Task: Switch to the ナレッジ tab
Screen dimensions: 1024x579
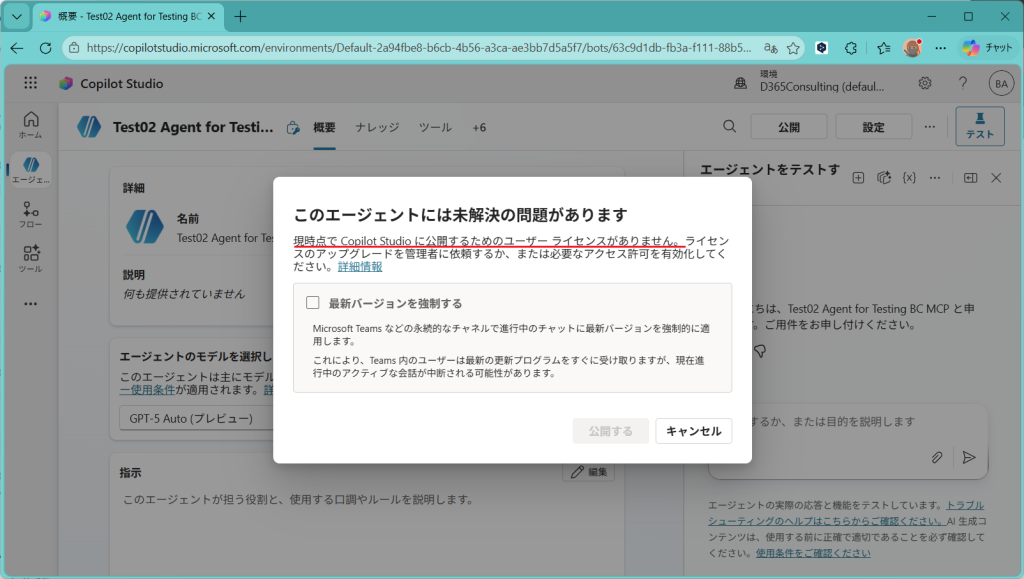Action: point(377,128)
